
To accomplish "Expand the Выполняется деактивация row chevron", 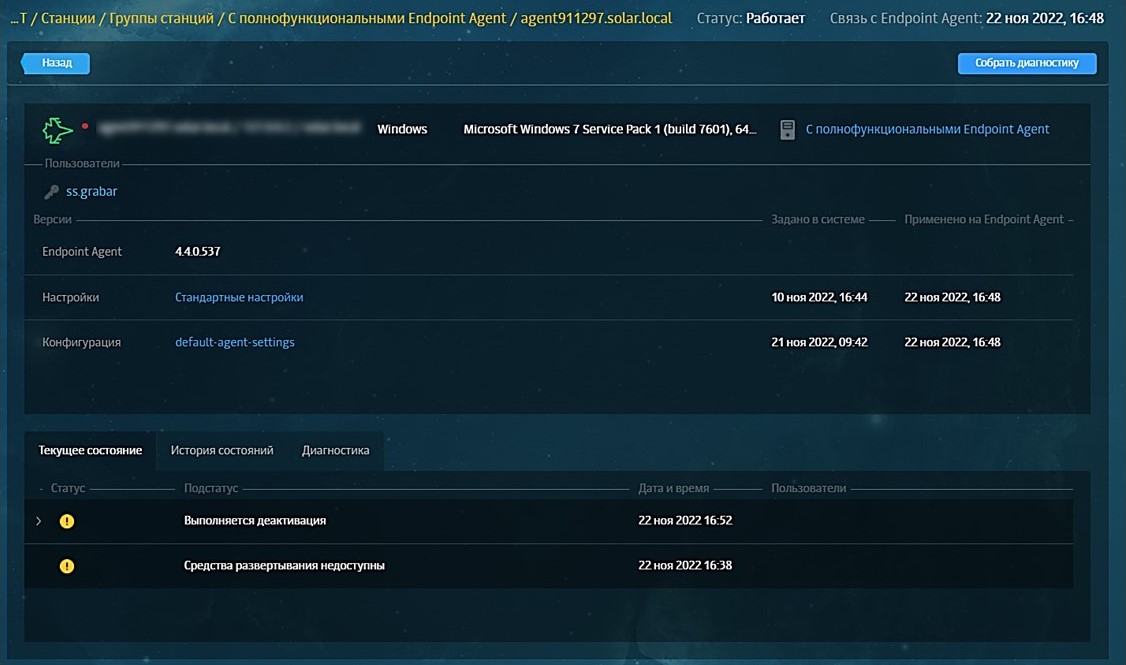I will click(x=39, y=521).
